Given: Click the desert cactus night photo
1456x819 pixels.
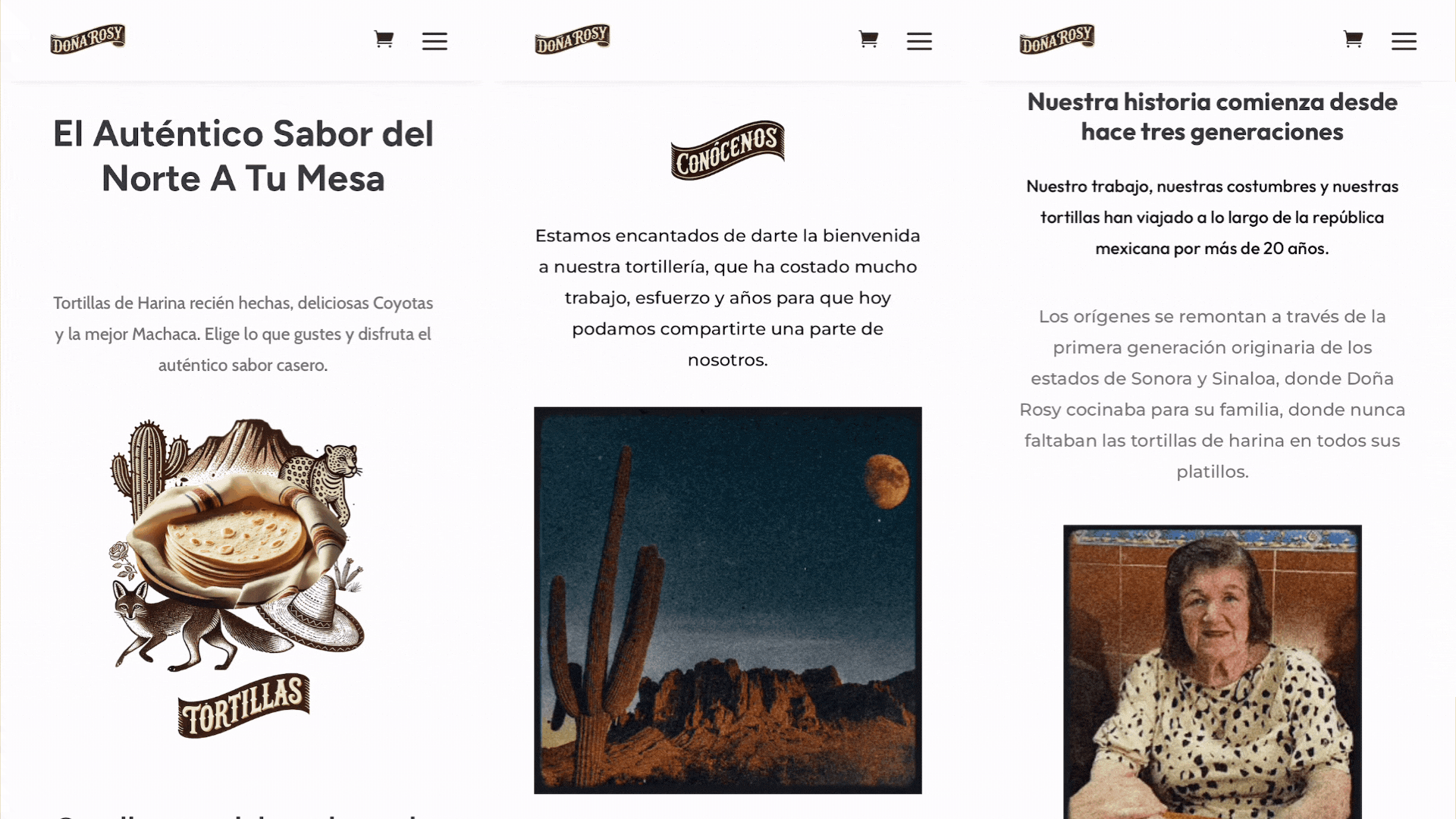Looking at the screenshot, I should (x=728, y=601).
